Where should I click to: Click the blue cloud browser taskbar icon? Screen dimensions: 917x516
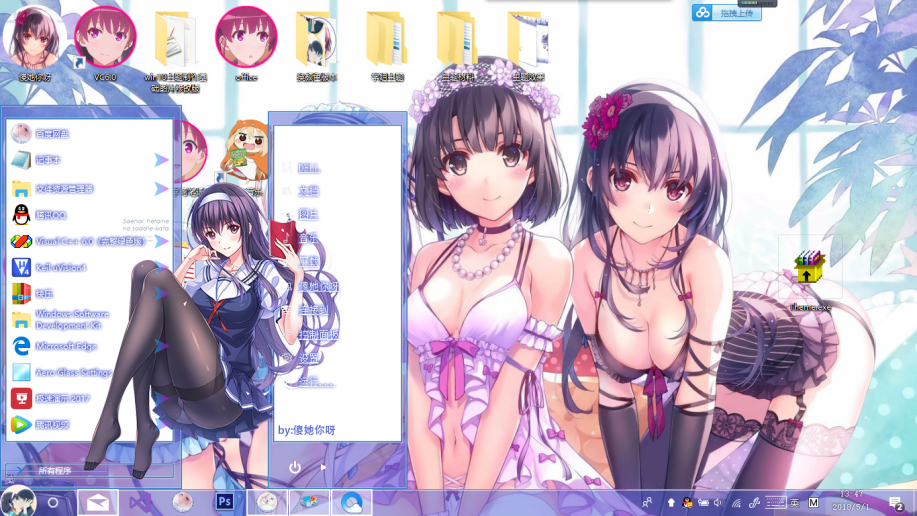[351, 502]
